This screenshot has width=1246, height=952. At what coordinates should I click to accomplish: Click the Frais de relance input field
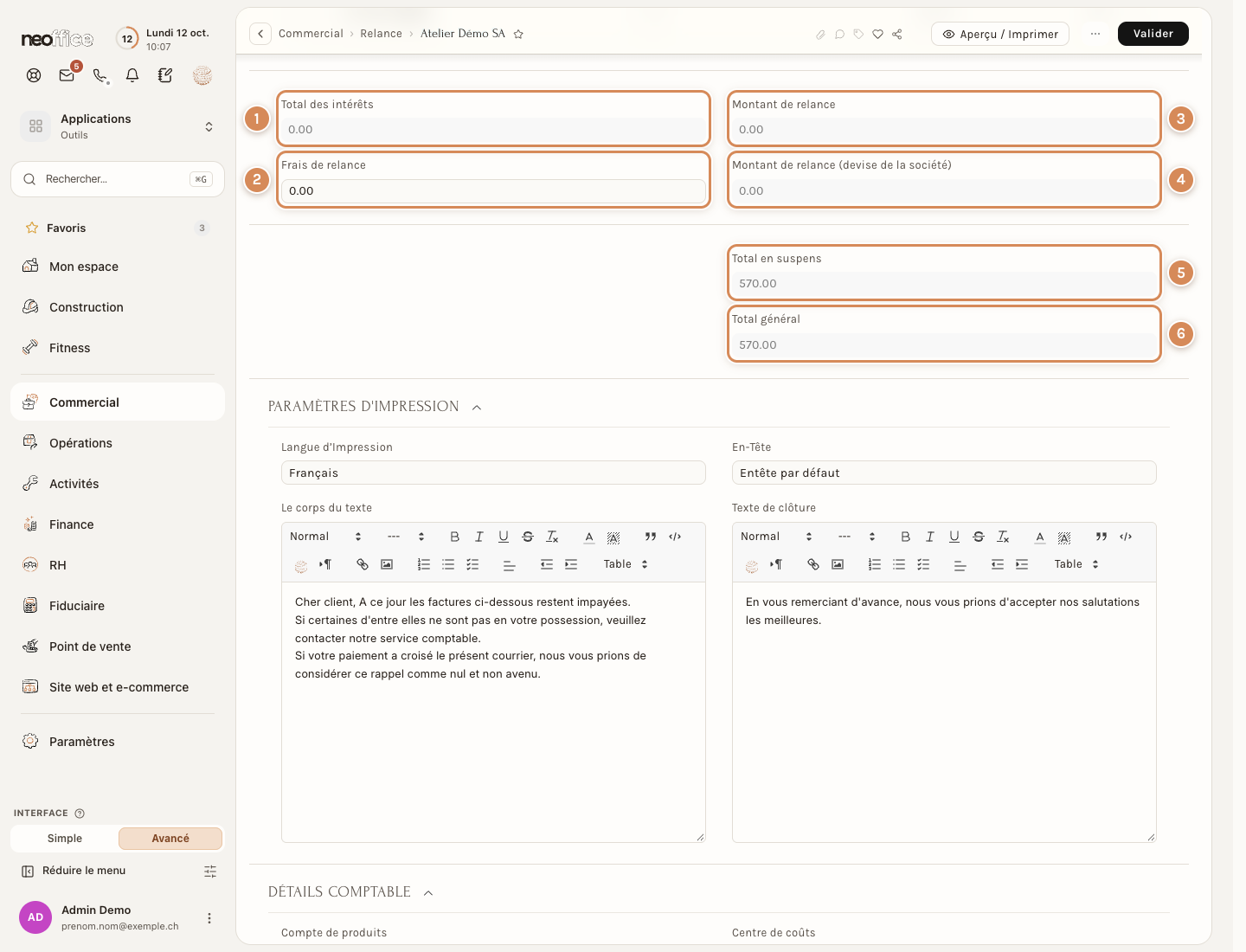click(493, 191)
